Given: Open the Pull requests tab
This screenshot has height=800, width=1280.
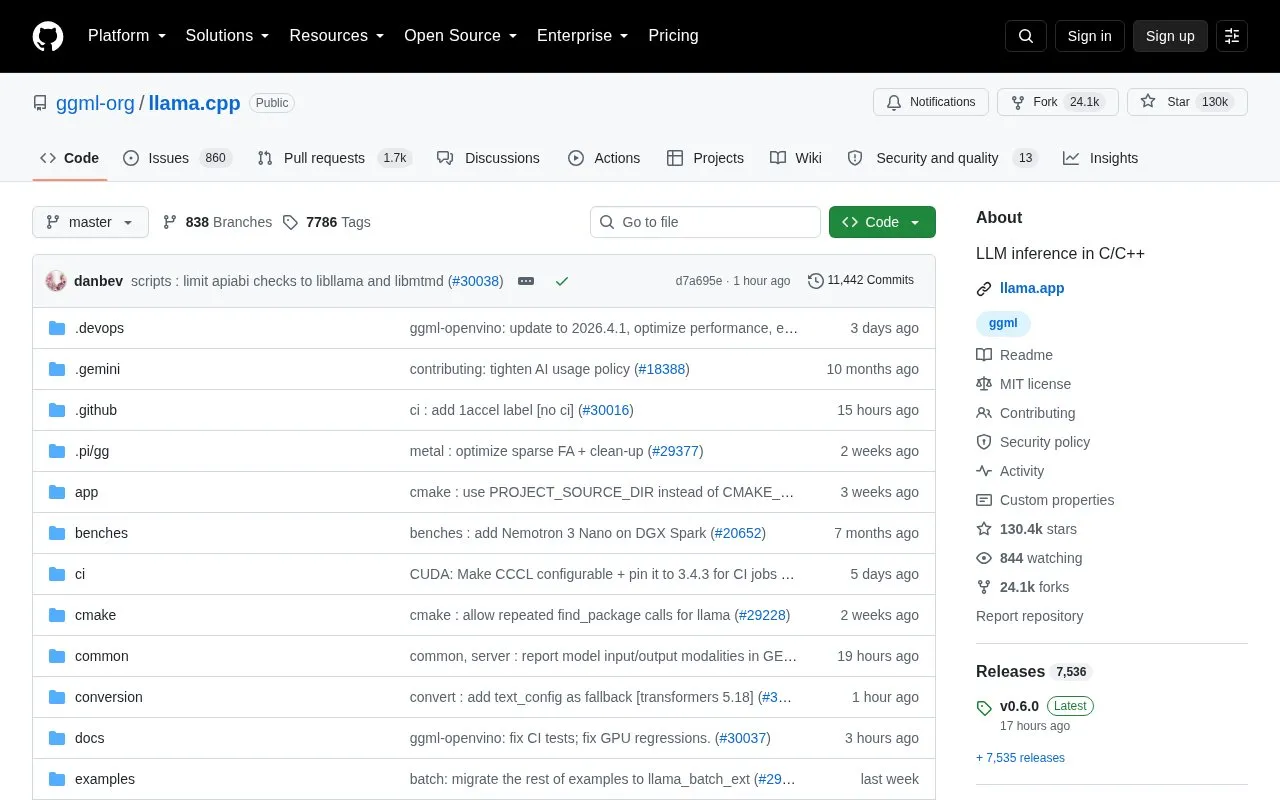Looking at the screenshot, I should (x=334, y=158).
